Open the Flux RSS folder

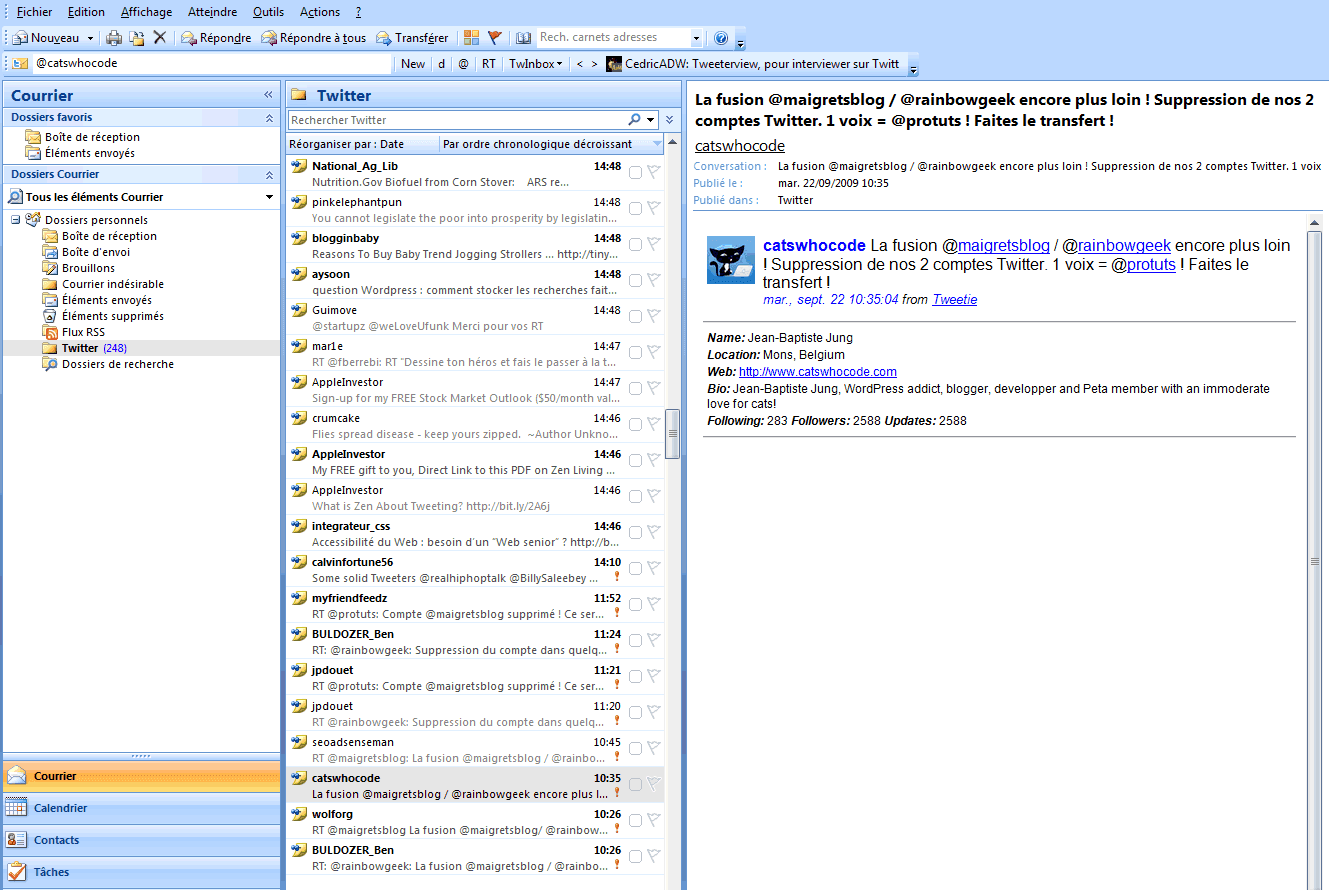(x=83, y=332)
